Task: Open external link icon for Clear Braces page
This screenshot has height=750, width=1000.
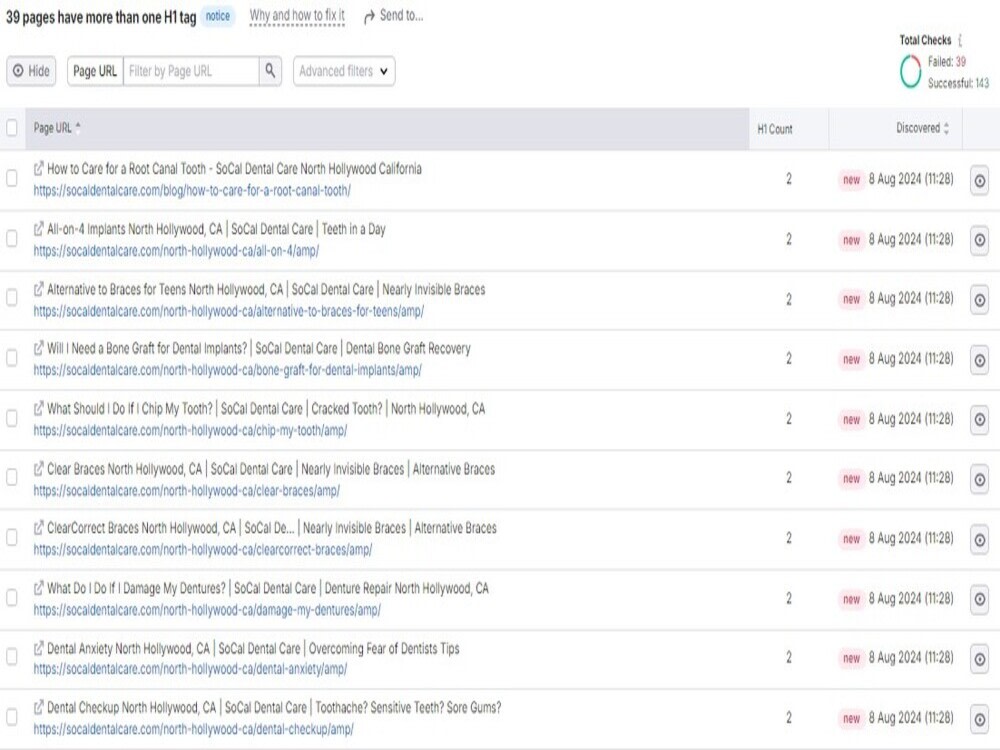Action: tap(39, 469)
